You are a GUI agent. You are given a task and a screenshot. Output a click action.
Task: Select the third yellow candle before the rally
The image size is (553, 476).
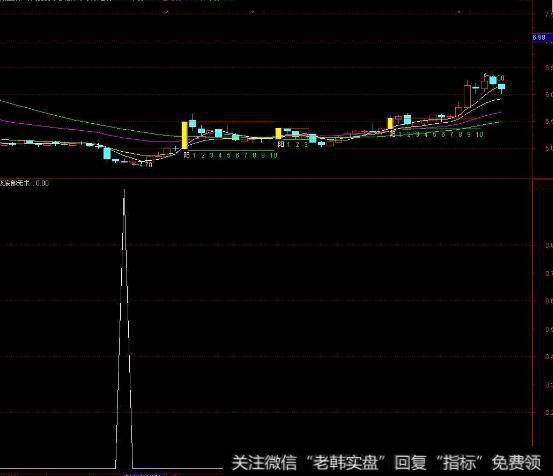click(x=390, y=123)
